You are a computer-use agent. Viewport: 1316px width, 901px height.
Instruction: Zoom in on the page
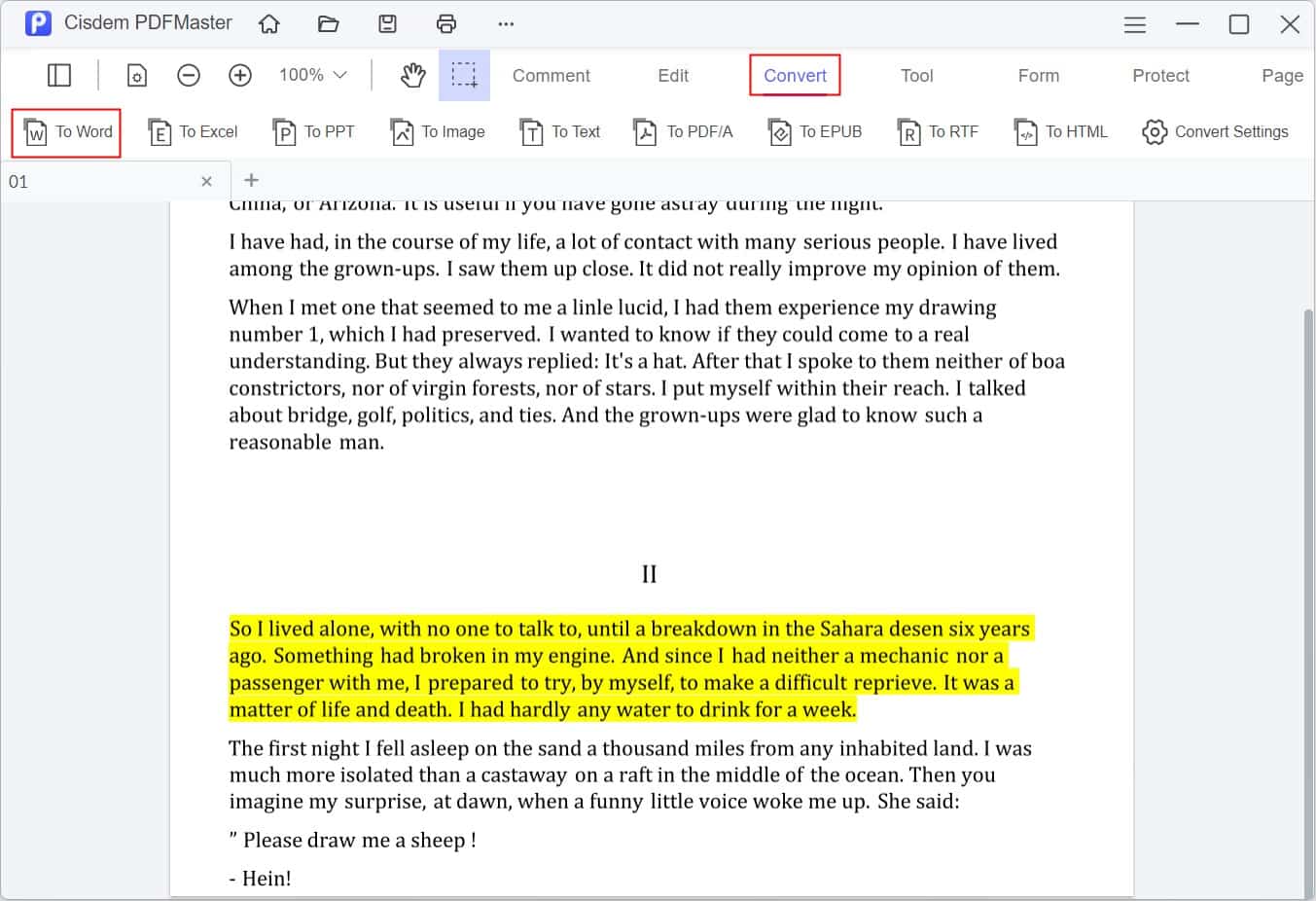[239, 75]
